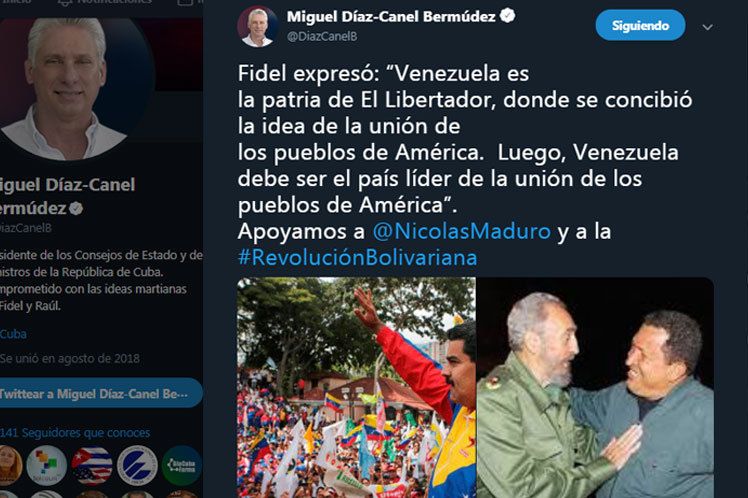Click the Miguel Díaz-Canel Bermúdez tweet author name

click(x=391, y=17)
